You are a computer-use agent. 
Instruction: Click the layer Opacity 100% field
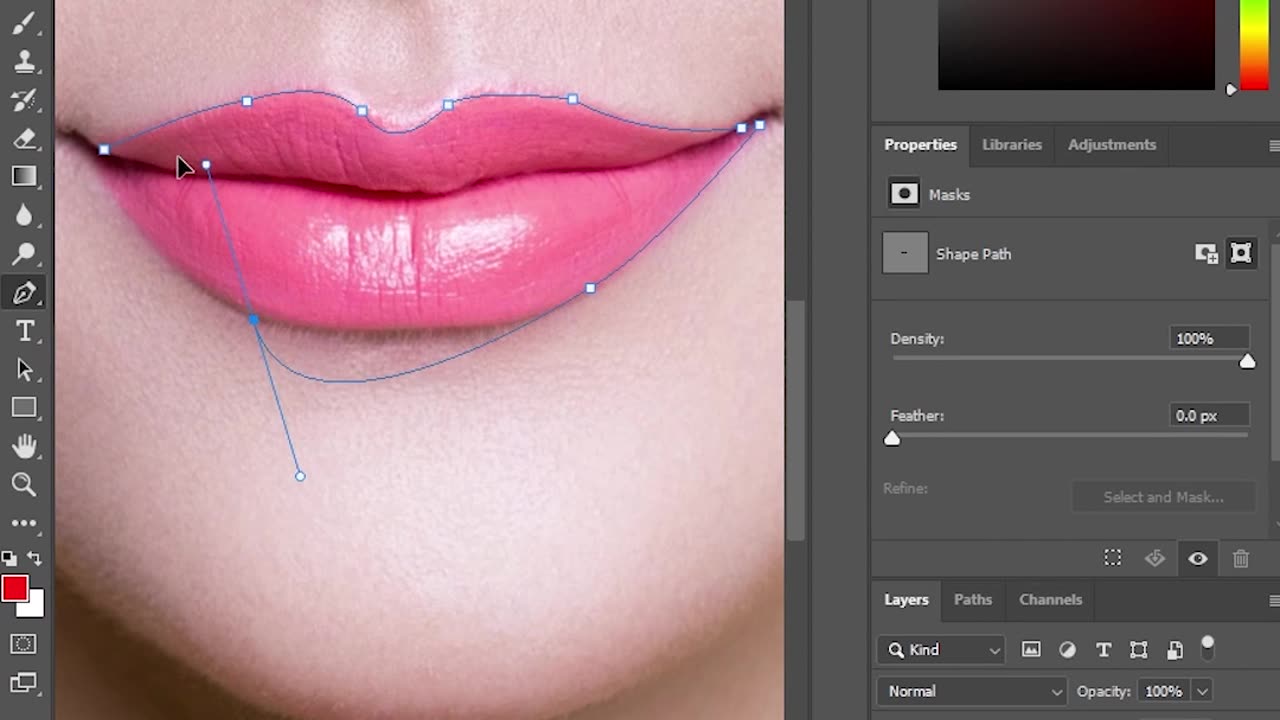click(x=1164, y=691)
